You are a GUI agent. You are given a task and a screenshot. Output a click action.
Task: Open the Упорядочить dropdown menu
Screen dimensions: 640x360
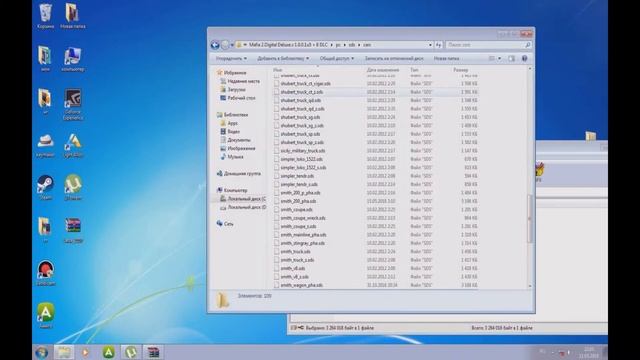231,58
